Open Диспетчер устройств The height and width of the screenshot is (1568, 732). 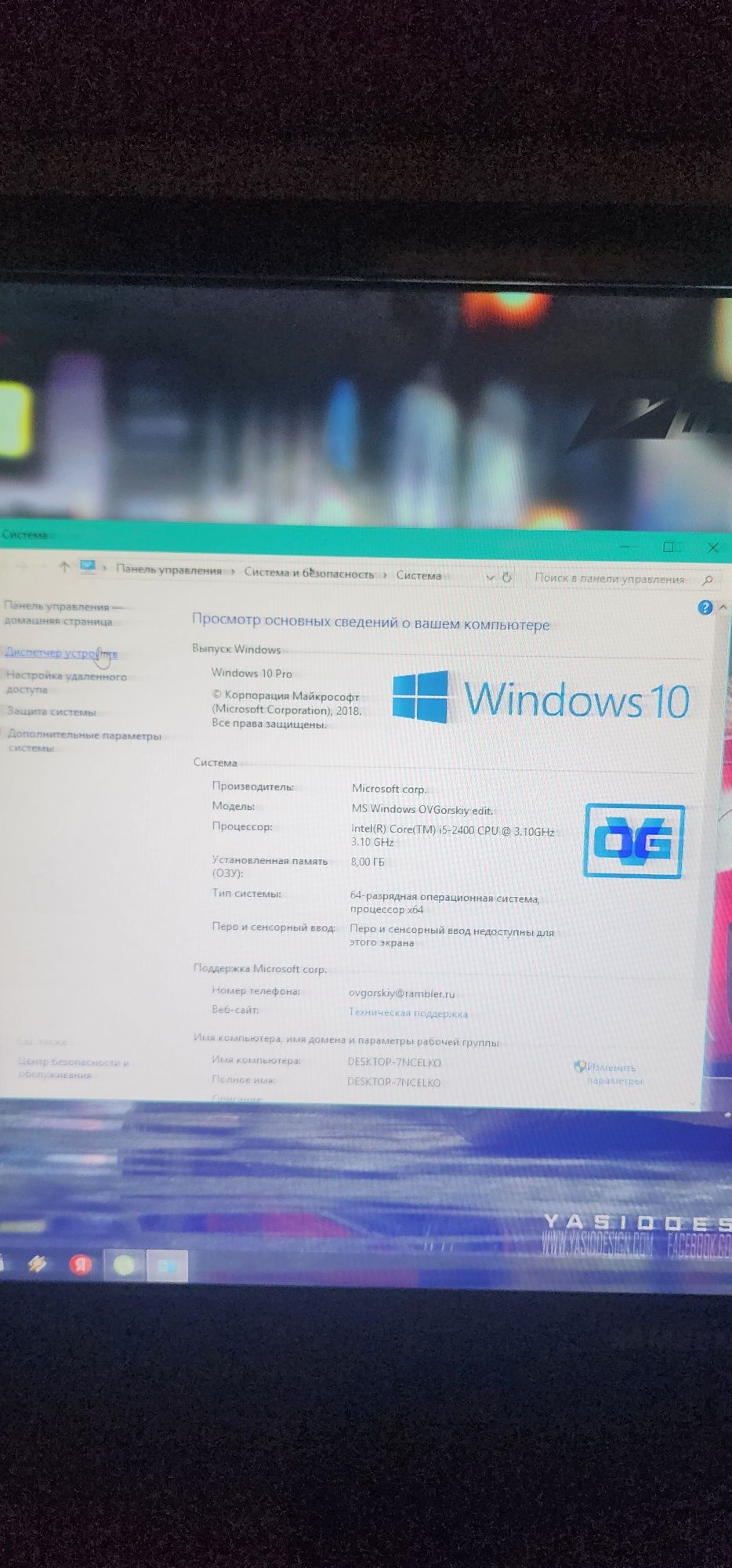(61, 652)
